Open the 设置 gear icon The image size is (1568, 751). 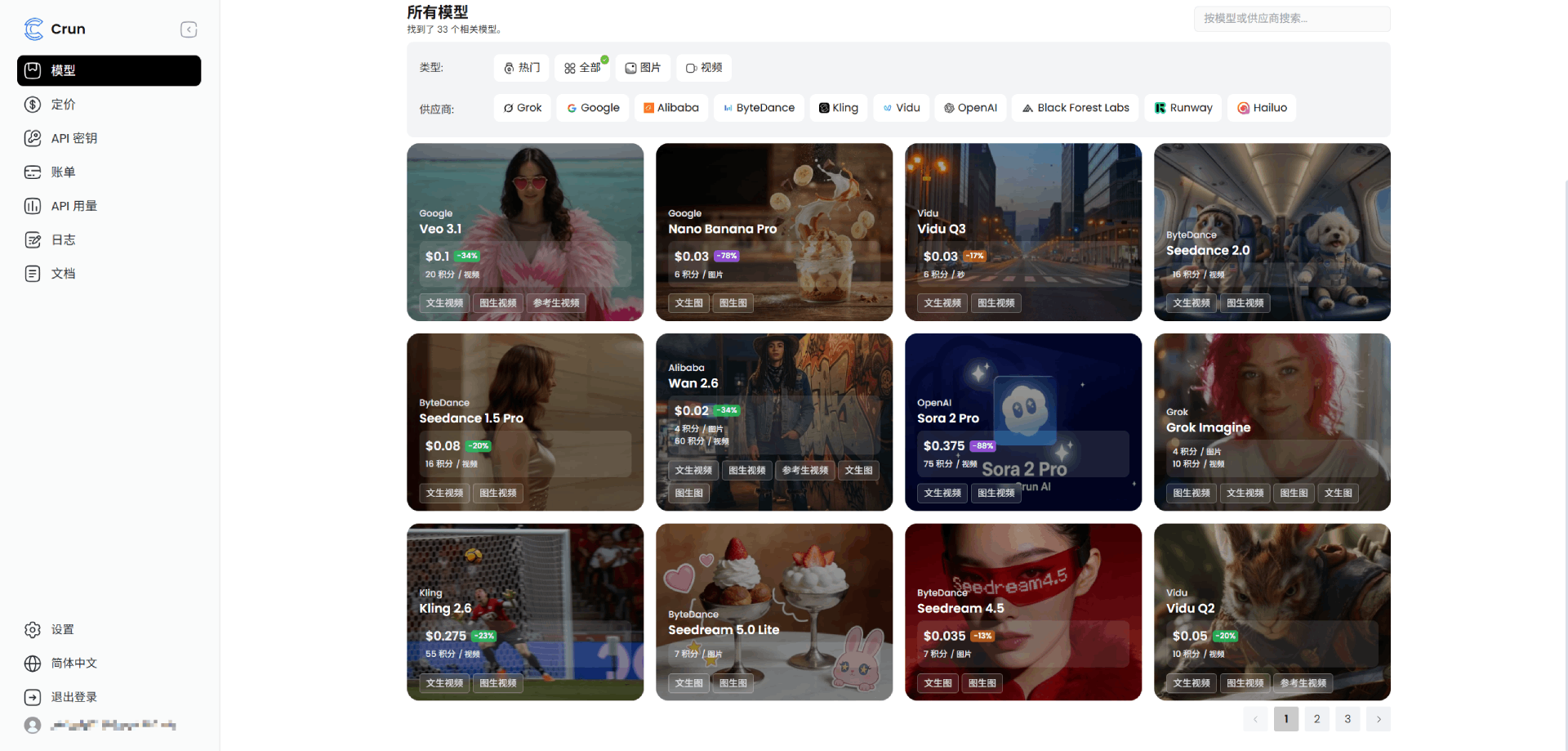coord(33,630)
